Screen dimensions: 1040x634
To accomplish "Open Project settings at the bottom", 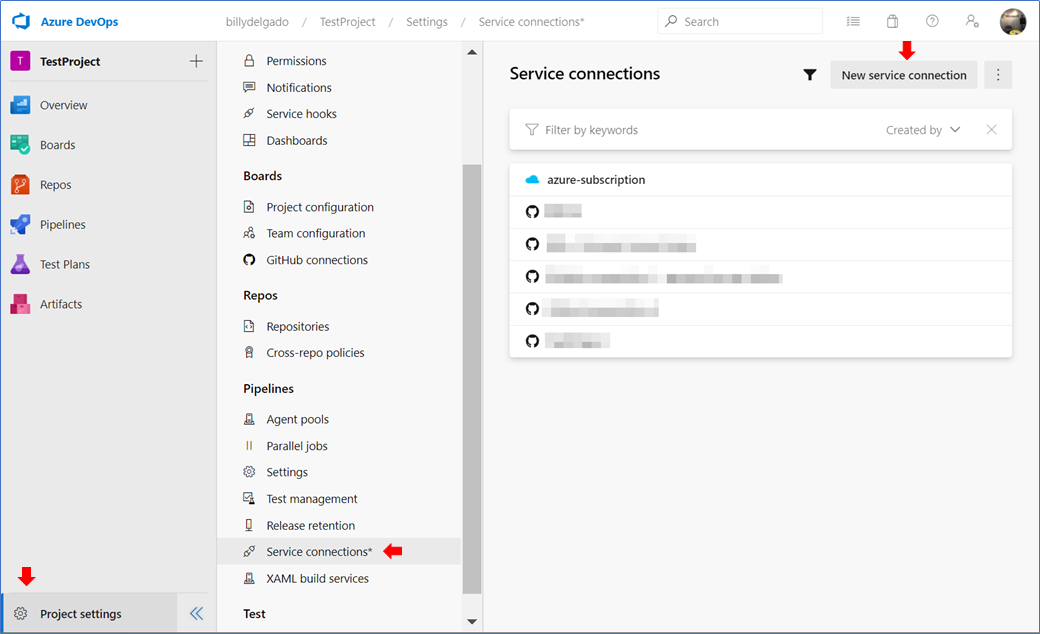I will (x=90, y=613).
